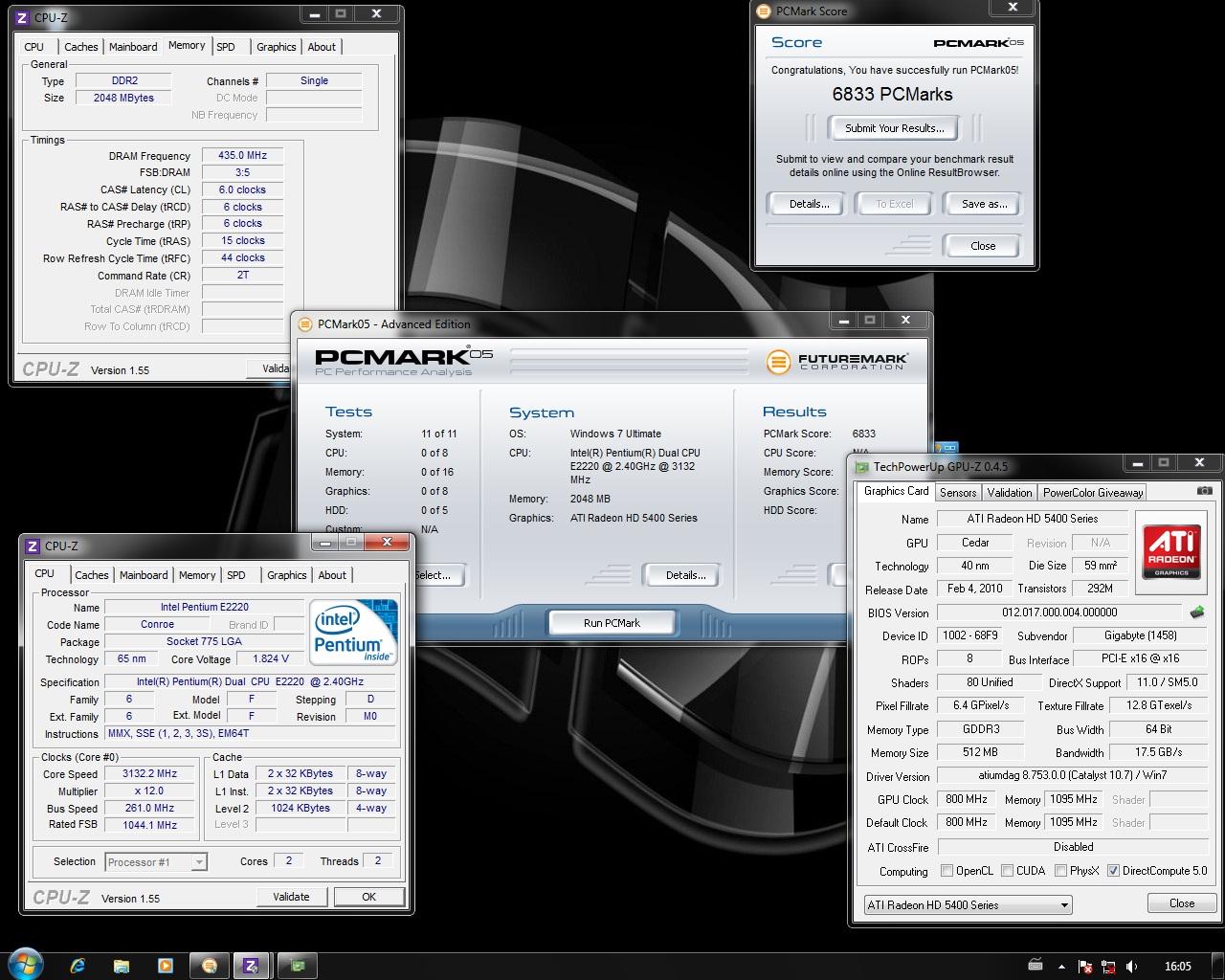
Task: Enable the OpenCL checkbox
Action: click(947, 871)
